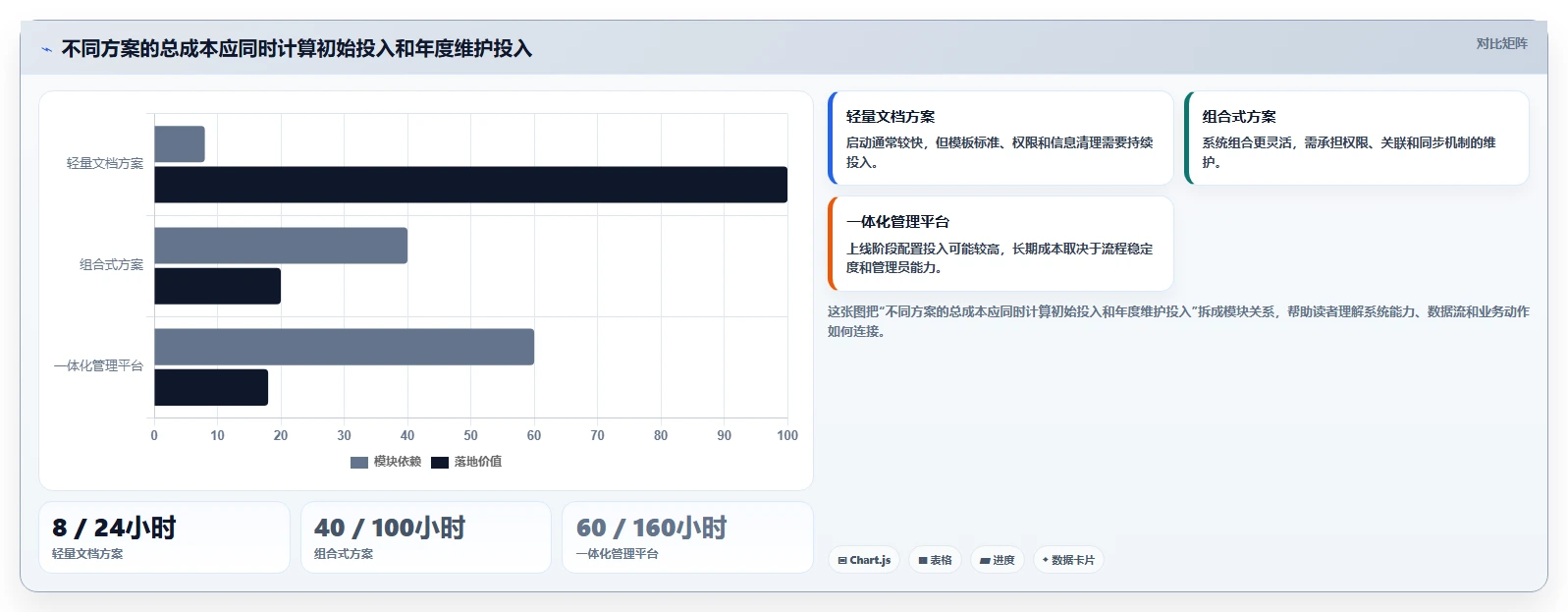1568x612 pixels.
Task: Click the x-axis tick value 100
Action: [787, 435]
